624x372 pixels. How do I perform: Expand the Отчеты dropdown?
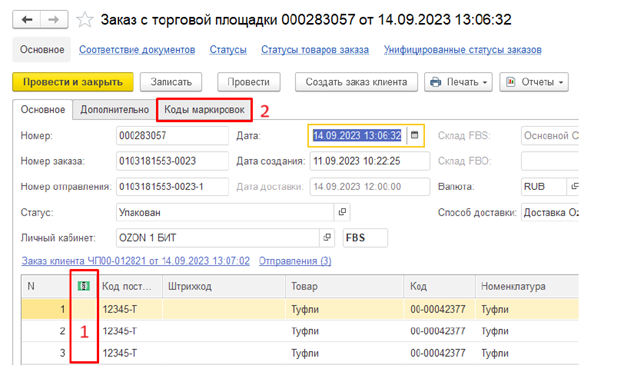(534, 82)
